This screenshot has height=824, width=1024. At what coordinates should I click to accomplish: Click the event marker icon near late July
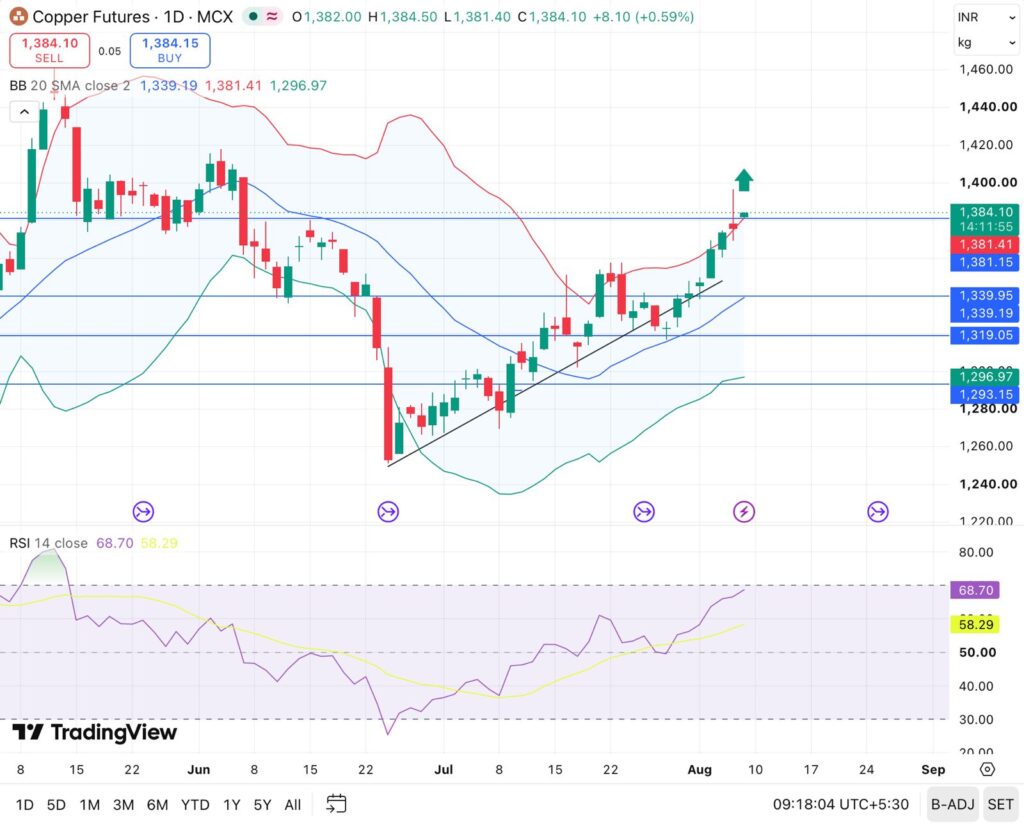pos(644,512)
